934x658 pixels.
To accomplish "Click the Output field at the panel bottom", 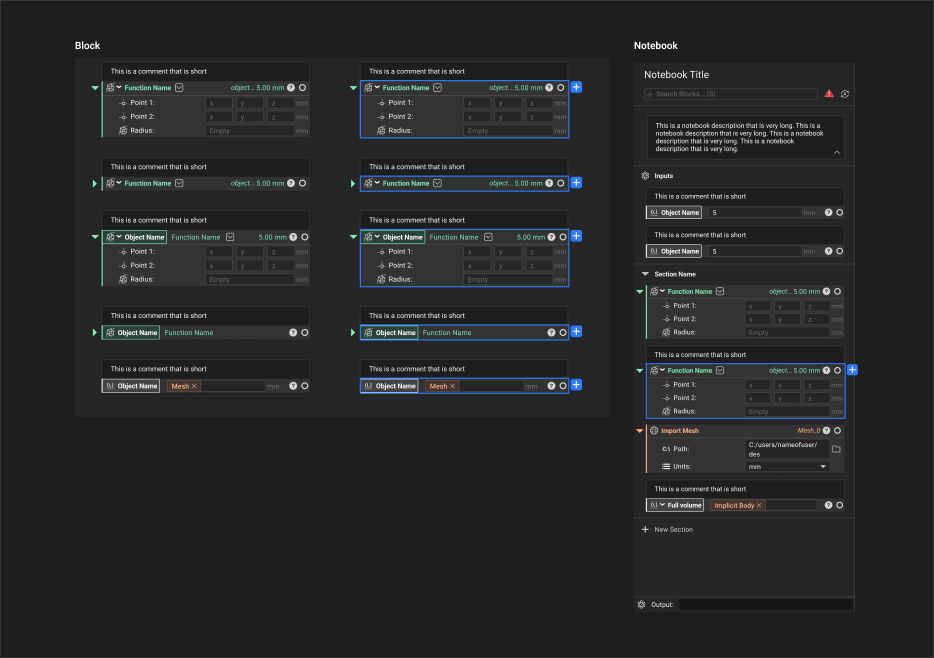I will [765, 605].
